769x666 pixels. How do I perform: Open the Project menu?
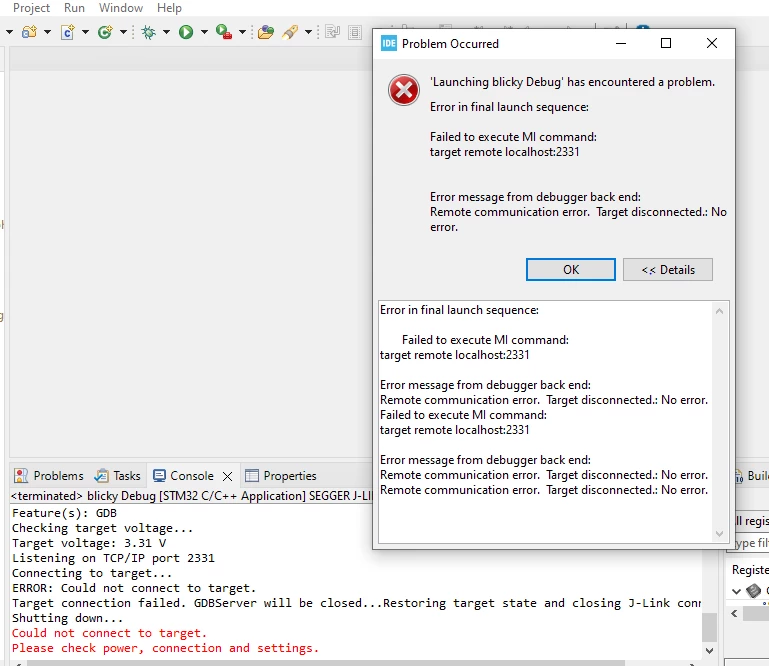[x=31, y=8]
